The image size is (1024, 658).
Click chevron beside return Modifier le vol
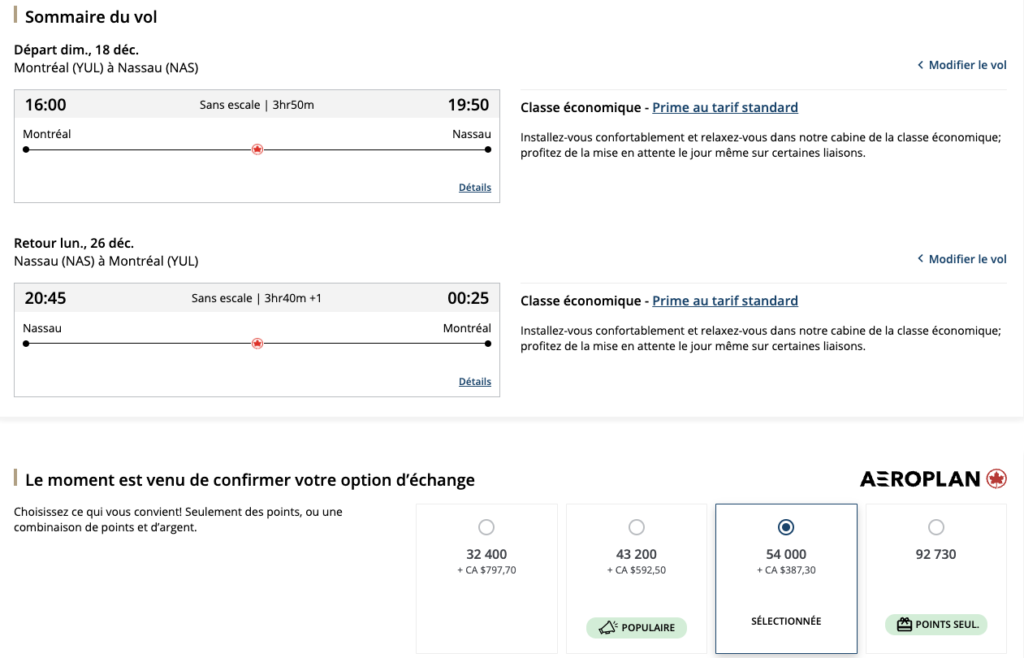(920, 259)
